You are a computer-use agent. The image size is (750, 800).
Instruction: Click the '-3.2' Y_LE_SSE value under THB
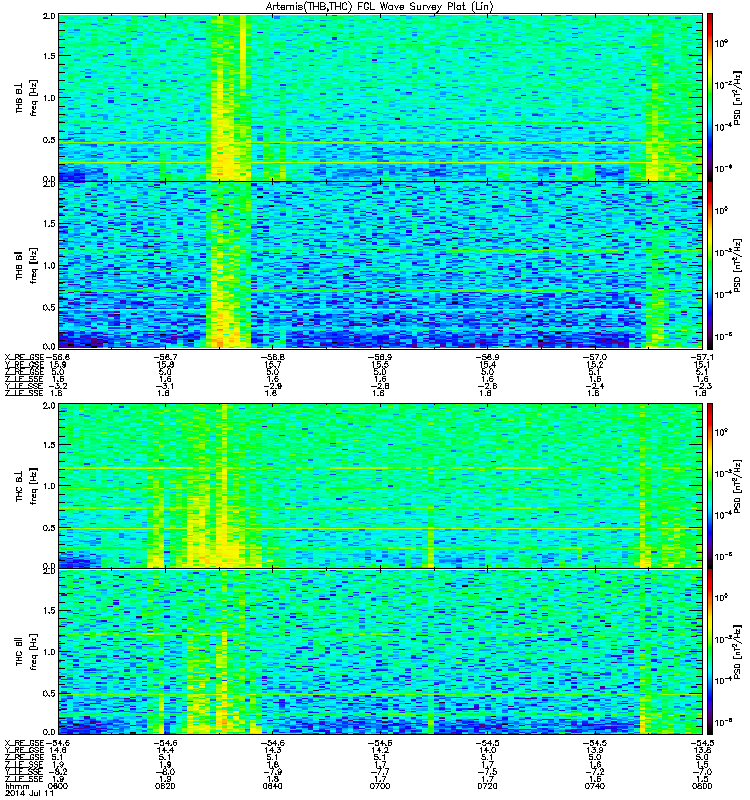pyautogui.click(x=58, y=386)
